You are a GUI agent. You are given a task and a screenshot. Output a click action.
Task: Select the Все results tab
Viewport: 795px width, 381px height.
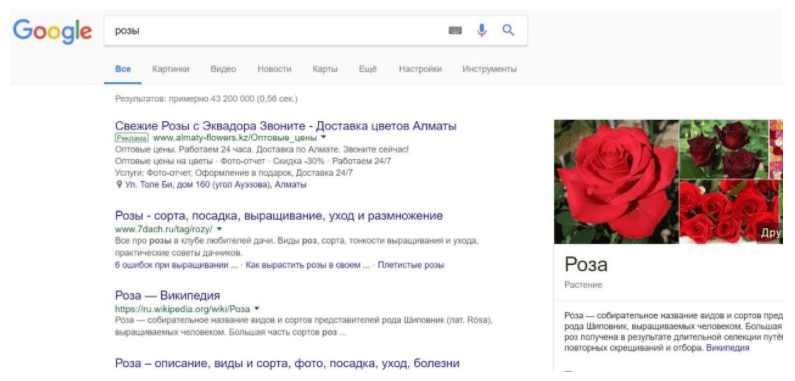coord(123,69)
